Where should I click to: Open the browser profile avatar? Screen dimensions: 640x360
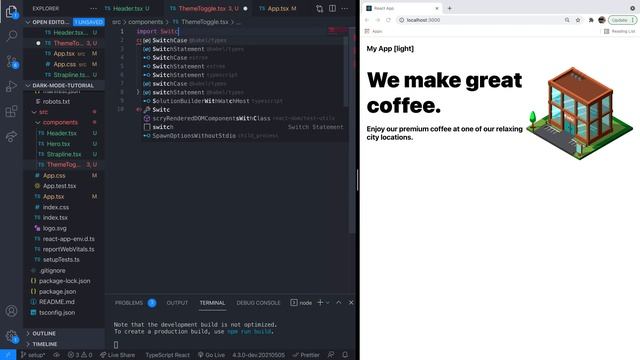click(x=602, y=20)
